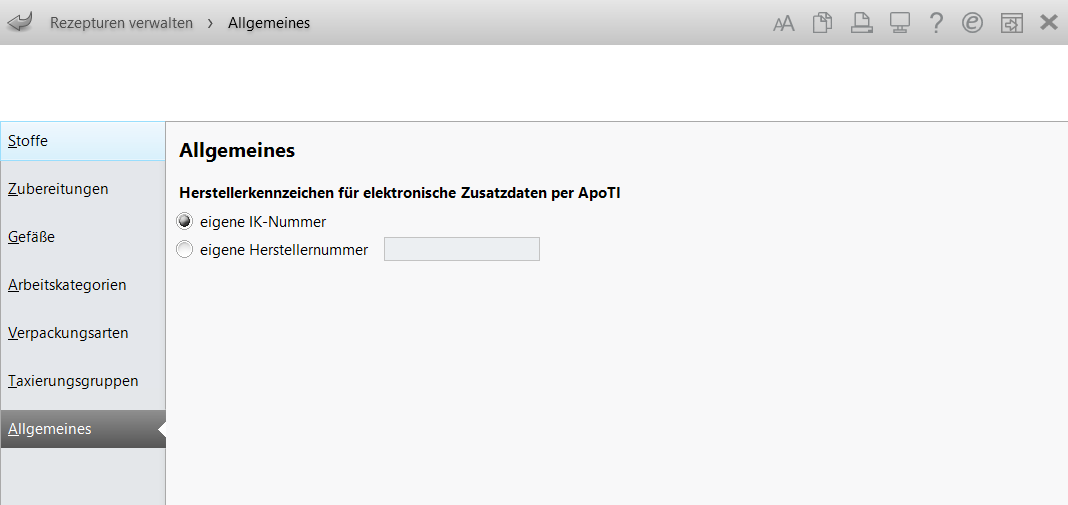This screenshot has height=505, width=1068.
Task: Select the Allgemeines sidebar tab
Action: tap(83, 429)
